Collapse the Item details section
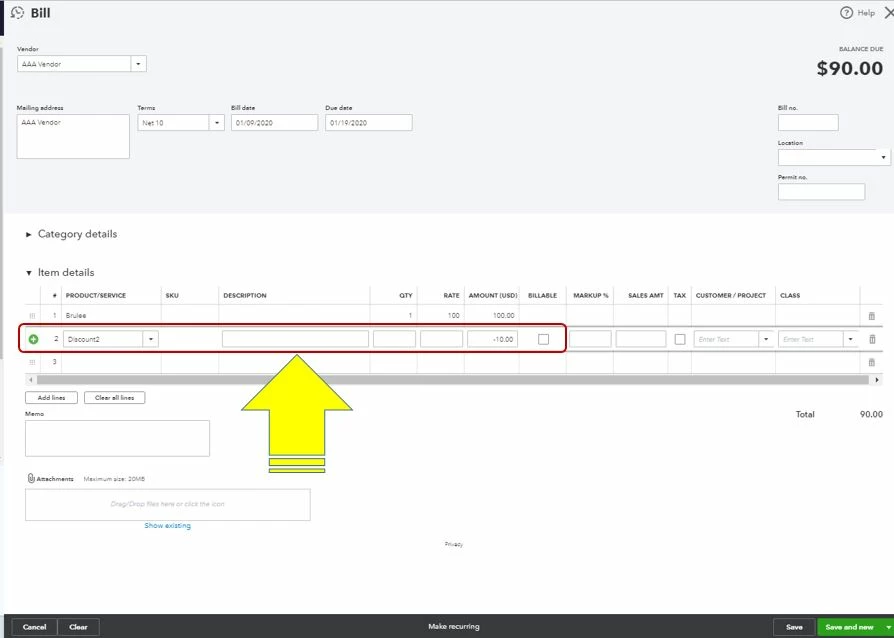Screen dimensions: 894x638 coord(29,273)
